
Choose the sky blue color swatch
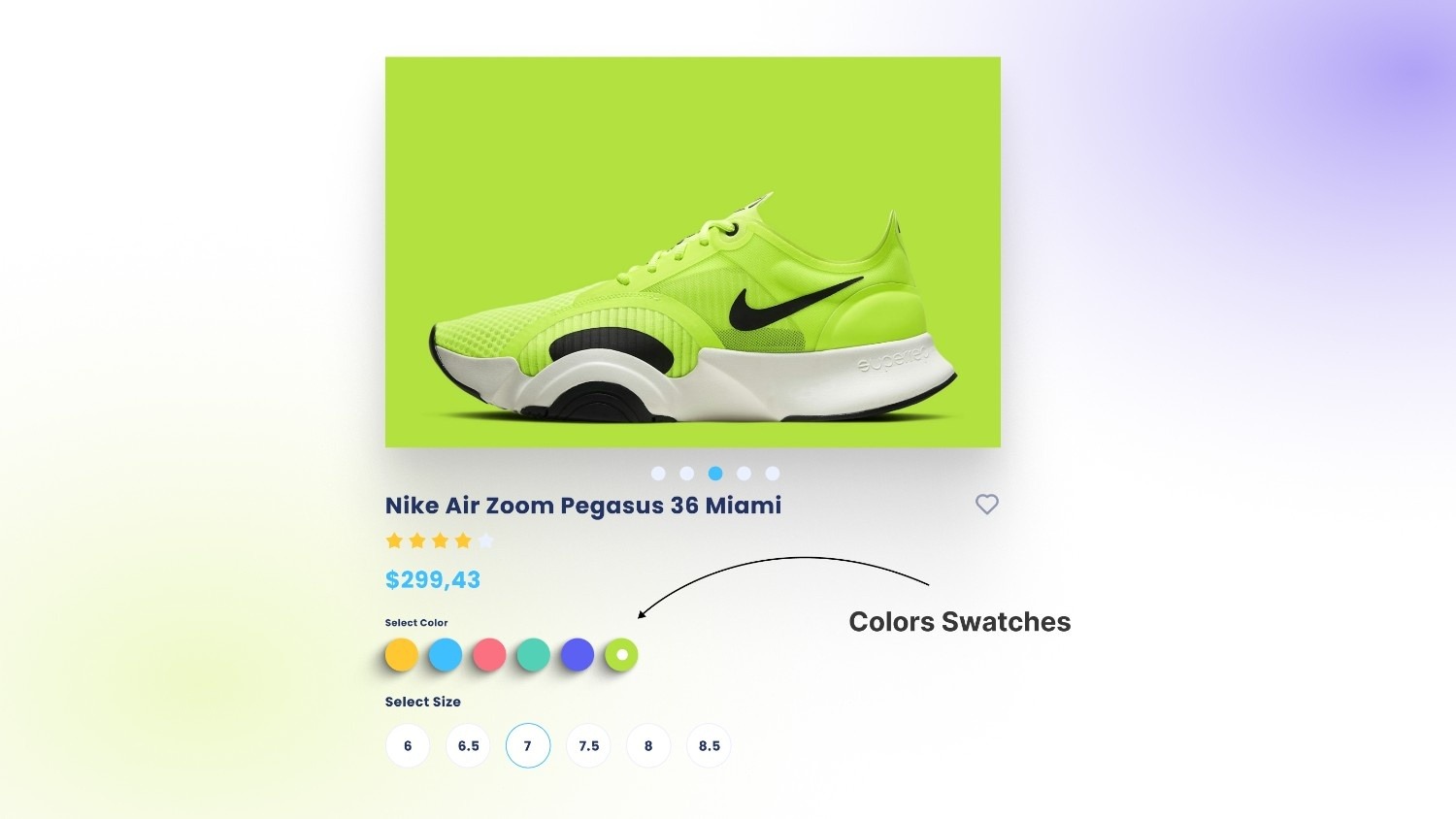[446, 655]
